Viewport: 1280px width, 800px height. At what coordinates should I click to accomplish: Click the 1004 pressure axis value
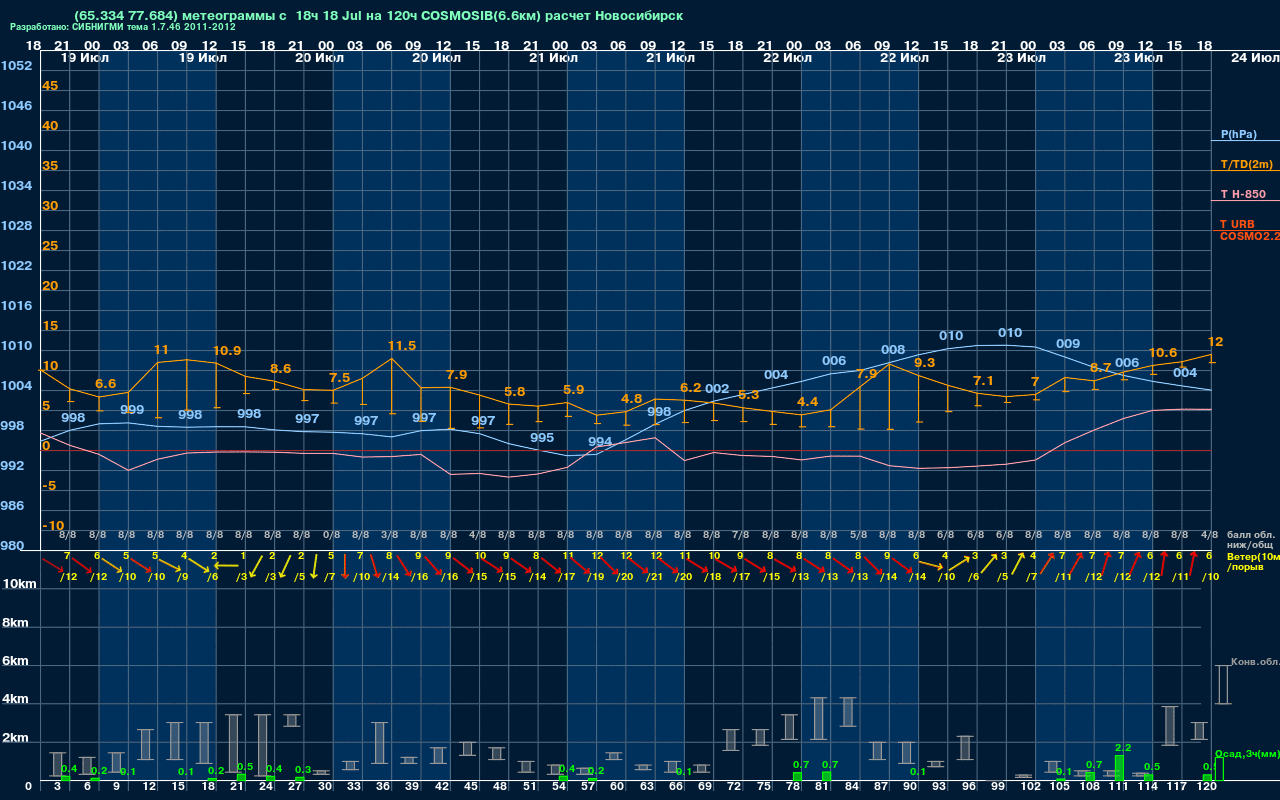point(16,386)
